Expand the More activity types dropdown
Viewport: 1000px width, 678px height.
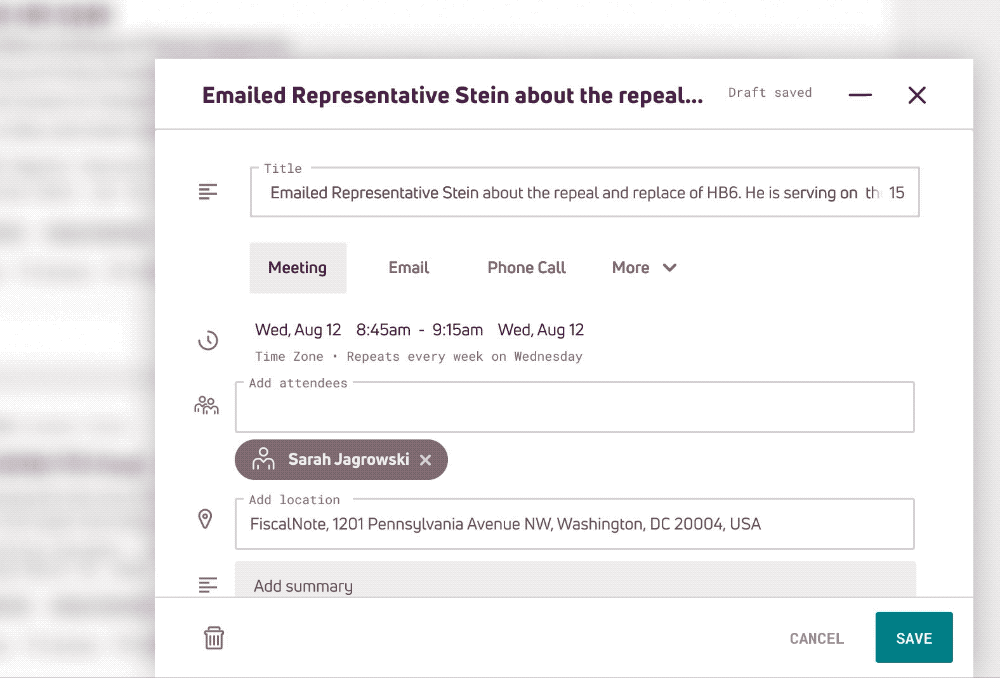click(x=644, y=268)
